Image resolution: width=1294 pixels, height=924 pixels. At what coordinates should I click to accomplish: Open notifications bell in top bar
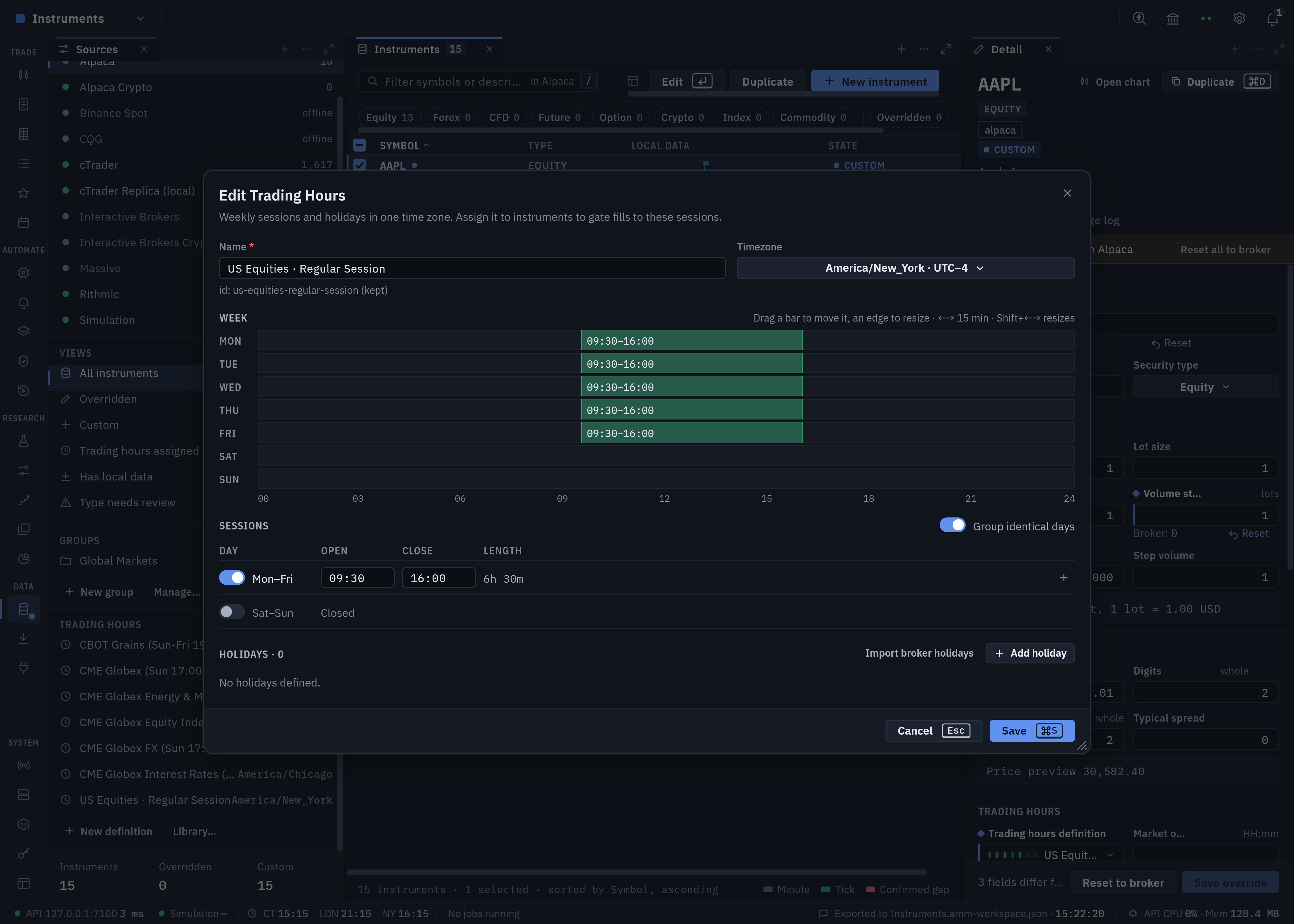point(1272,19)
